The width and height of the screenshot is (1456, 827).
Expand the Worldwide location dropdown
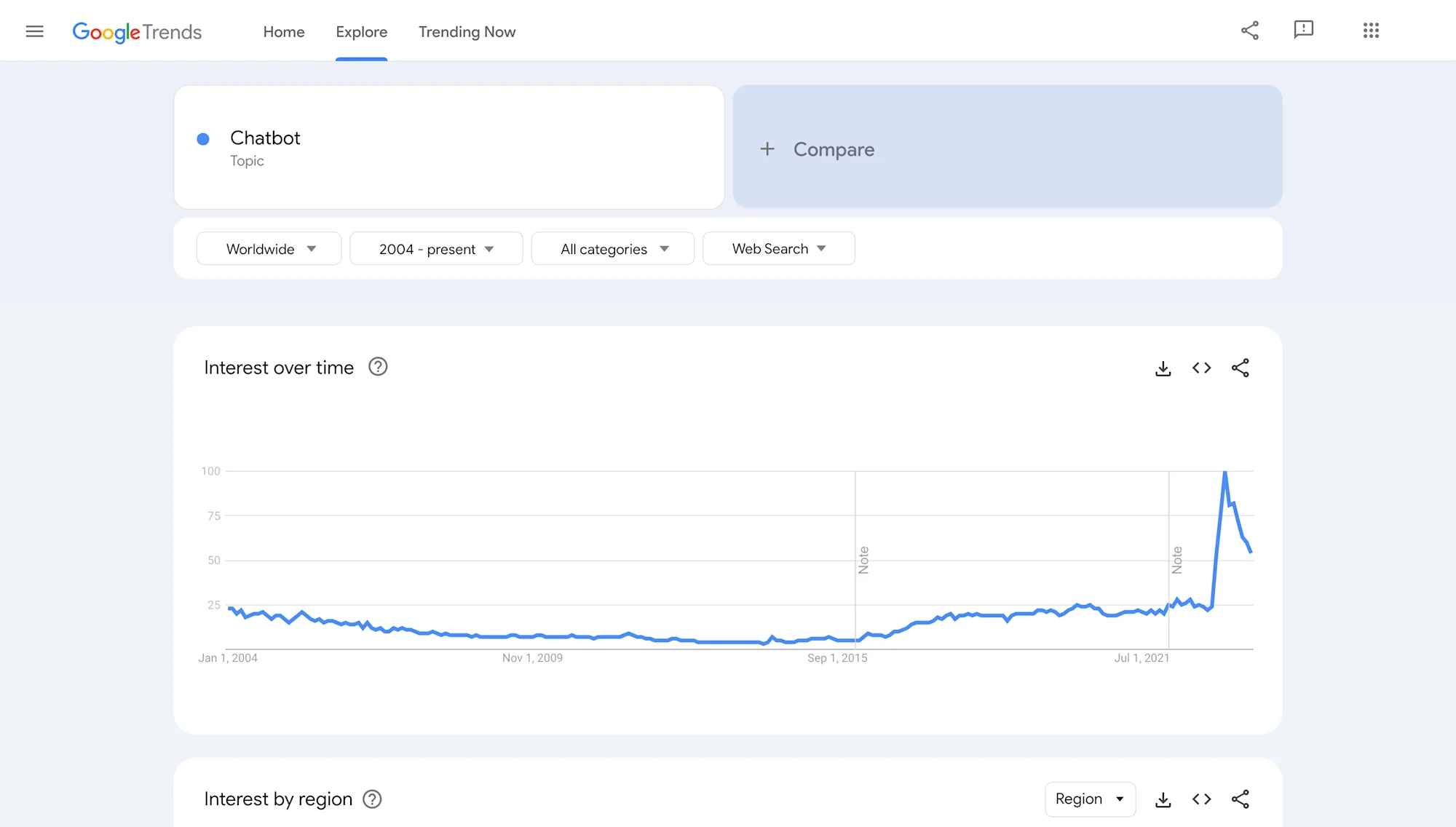(269, 249)
